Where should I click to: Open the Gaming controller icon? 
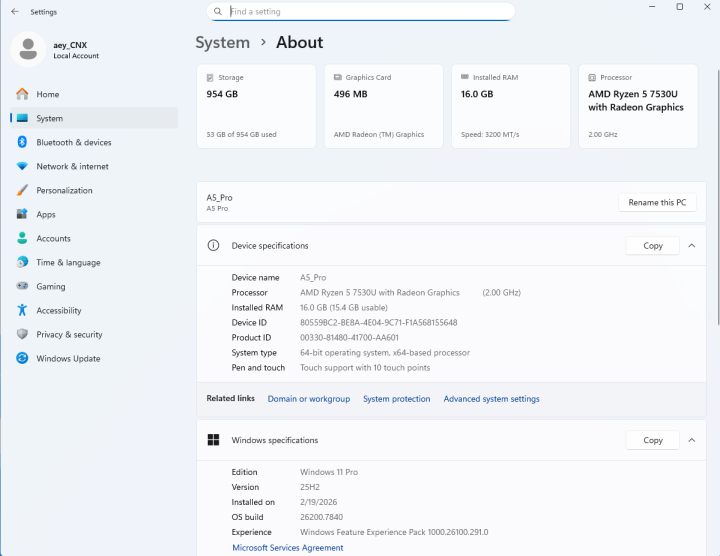22,286
